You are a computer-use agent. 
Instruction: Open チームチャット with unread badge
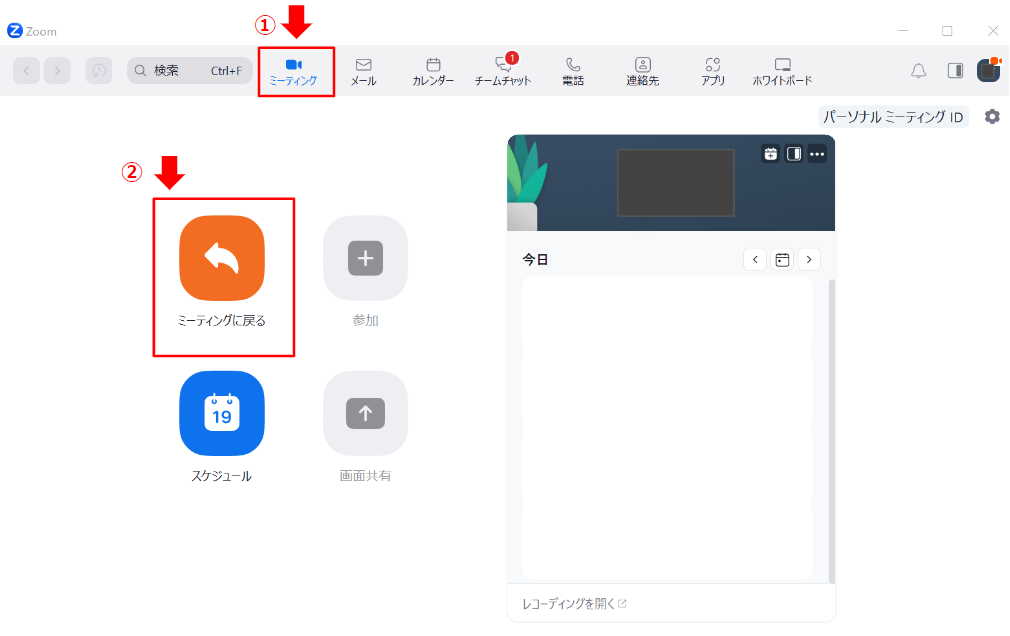click(x=503, y=72)
